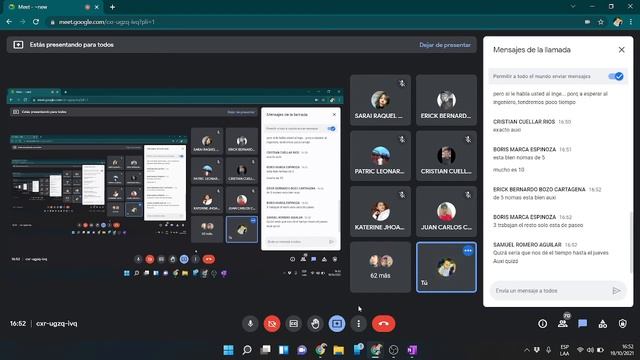Click sender name SAMUEL ROMERO AGUILAR

tap(527, 244)
